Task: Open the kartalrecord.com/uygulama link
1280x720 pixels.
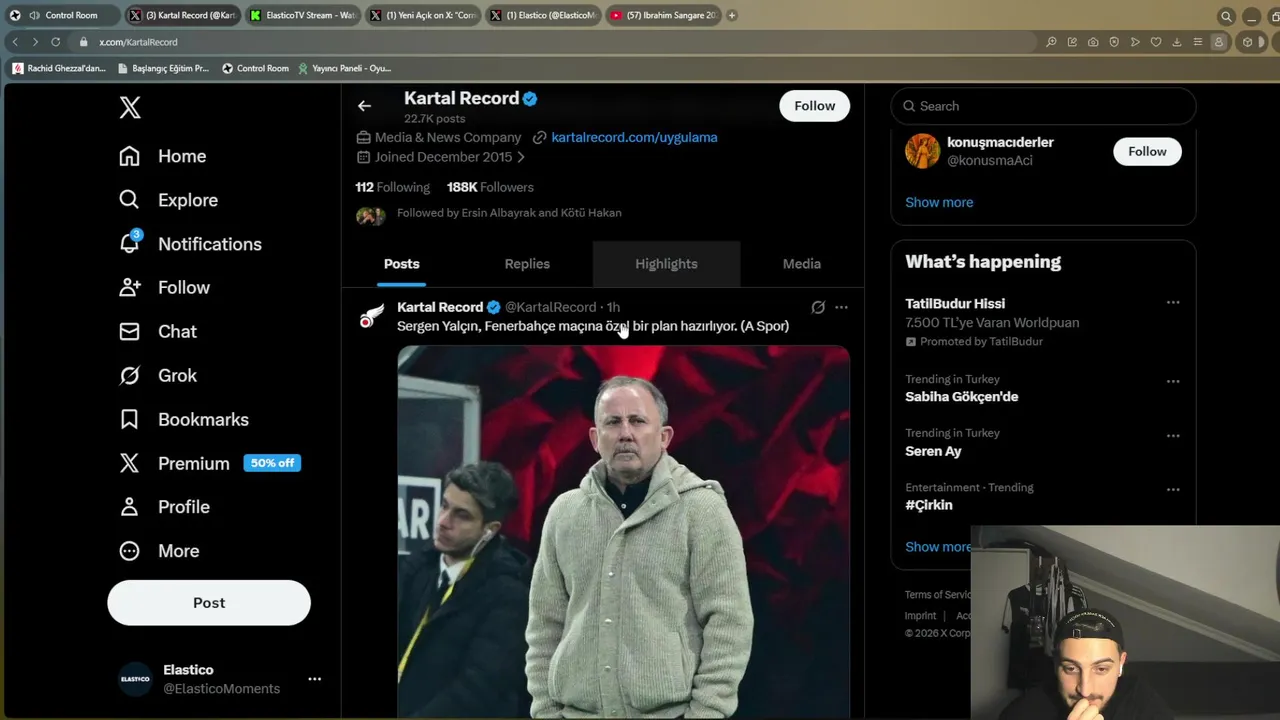Action: (x=634, y=137)
